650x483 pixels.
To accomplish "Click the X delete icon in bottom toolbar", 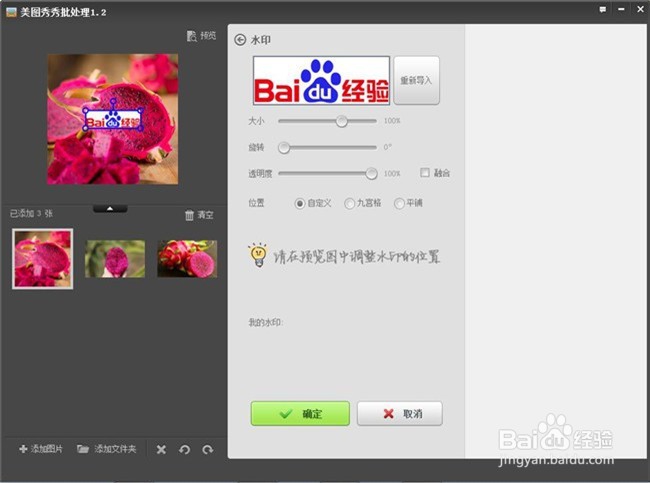I will (161, 449).
